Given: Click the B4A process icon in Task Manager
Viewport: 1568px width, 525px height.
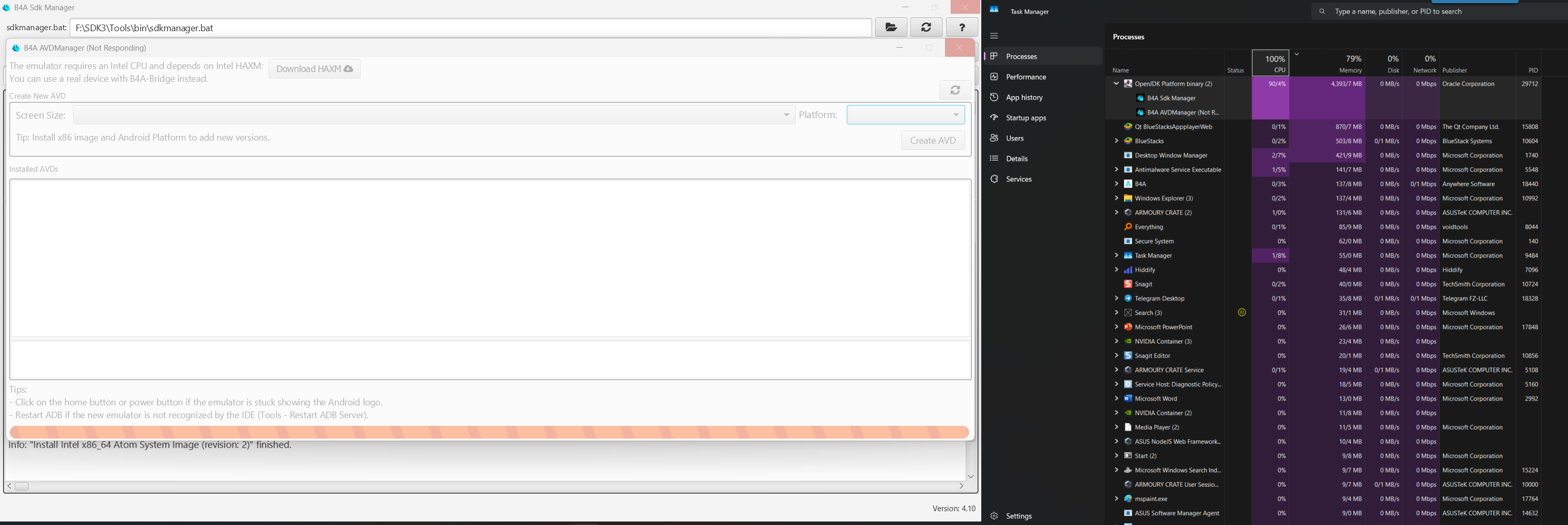Looking at the screenshot, I should (1128, 184).
